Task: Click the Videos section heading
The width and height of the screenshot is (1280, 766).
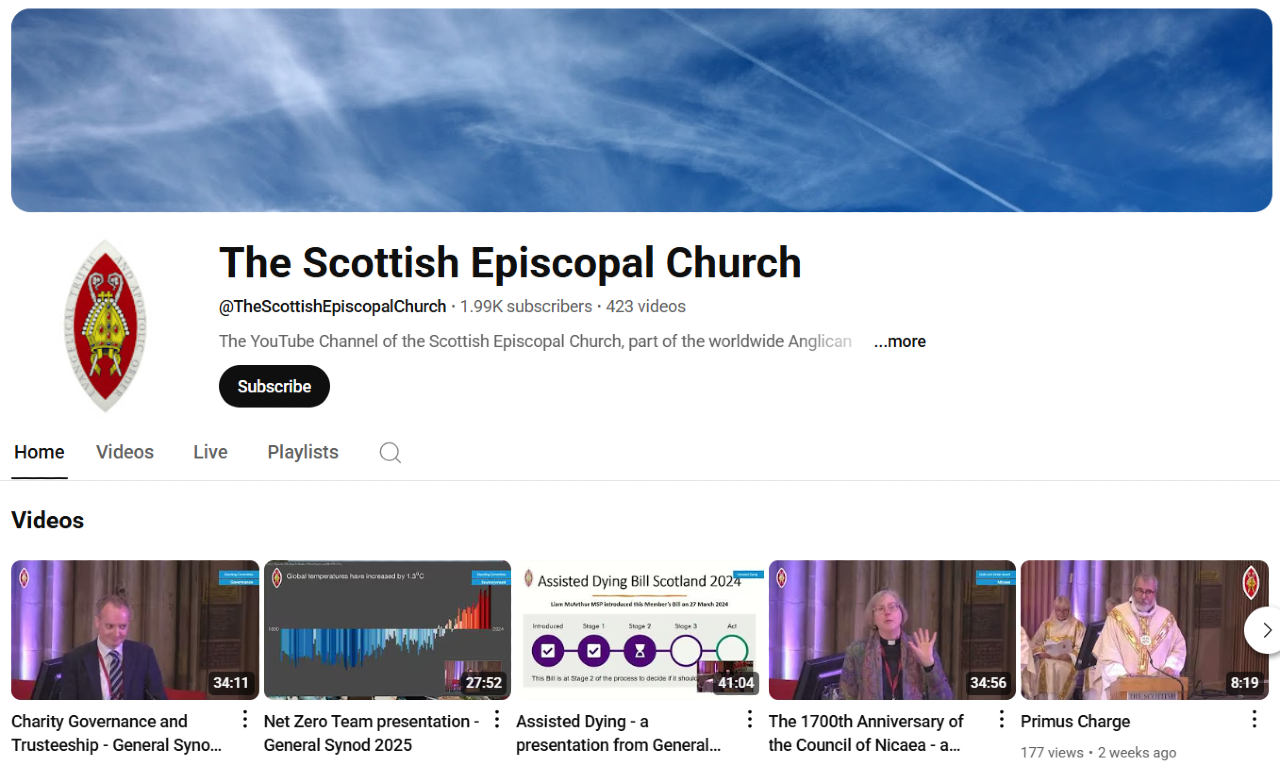Action: click(47, 520)
